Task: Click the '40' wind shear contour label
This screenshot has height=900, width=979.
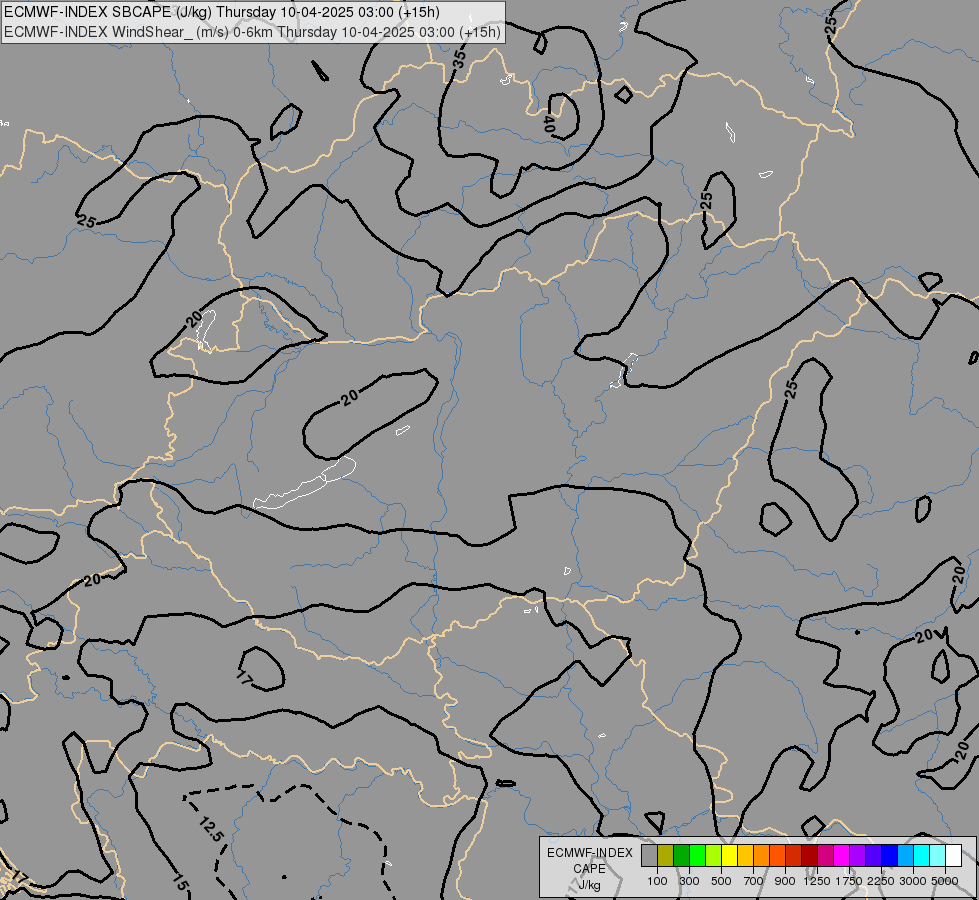Action: click(549, 124)
